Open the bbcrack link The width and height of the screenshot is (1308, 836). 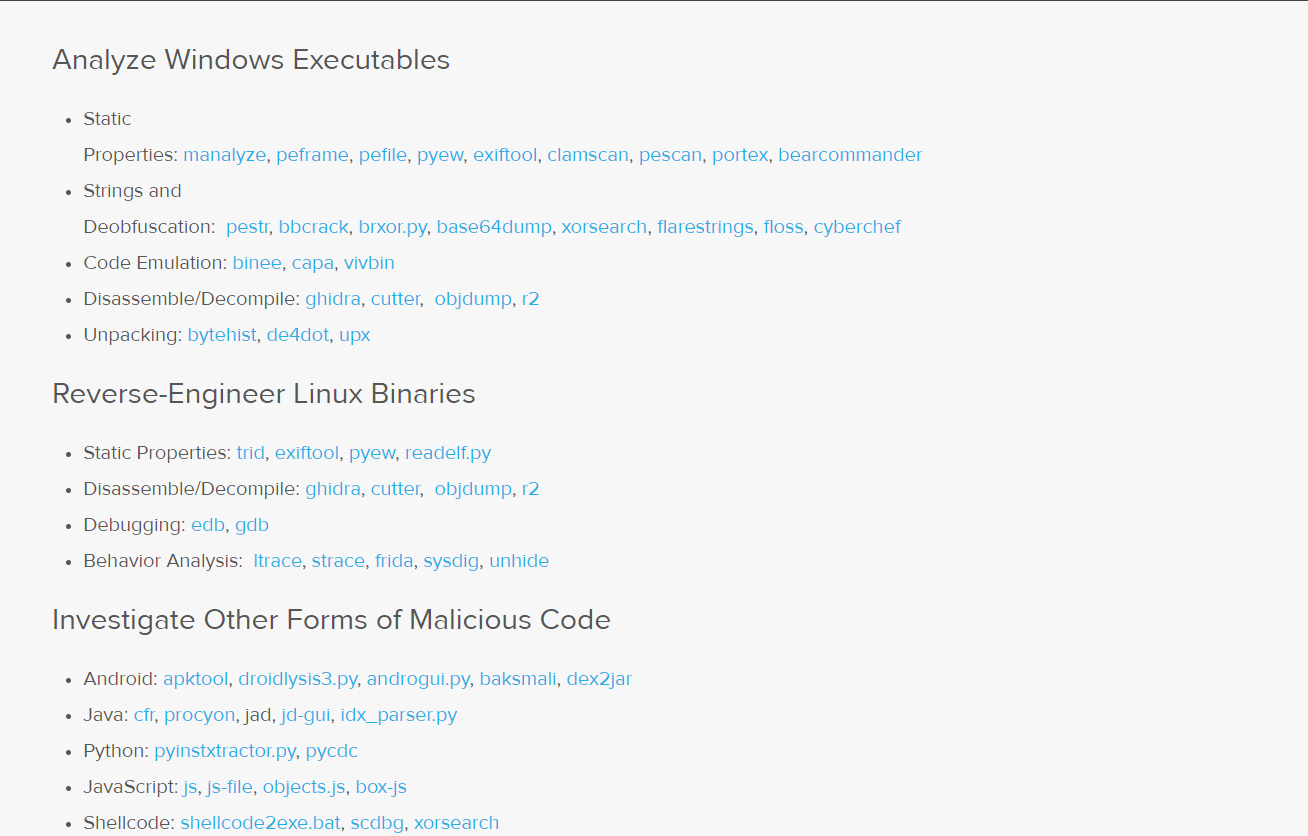[x=314, y=227]
